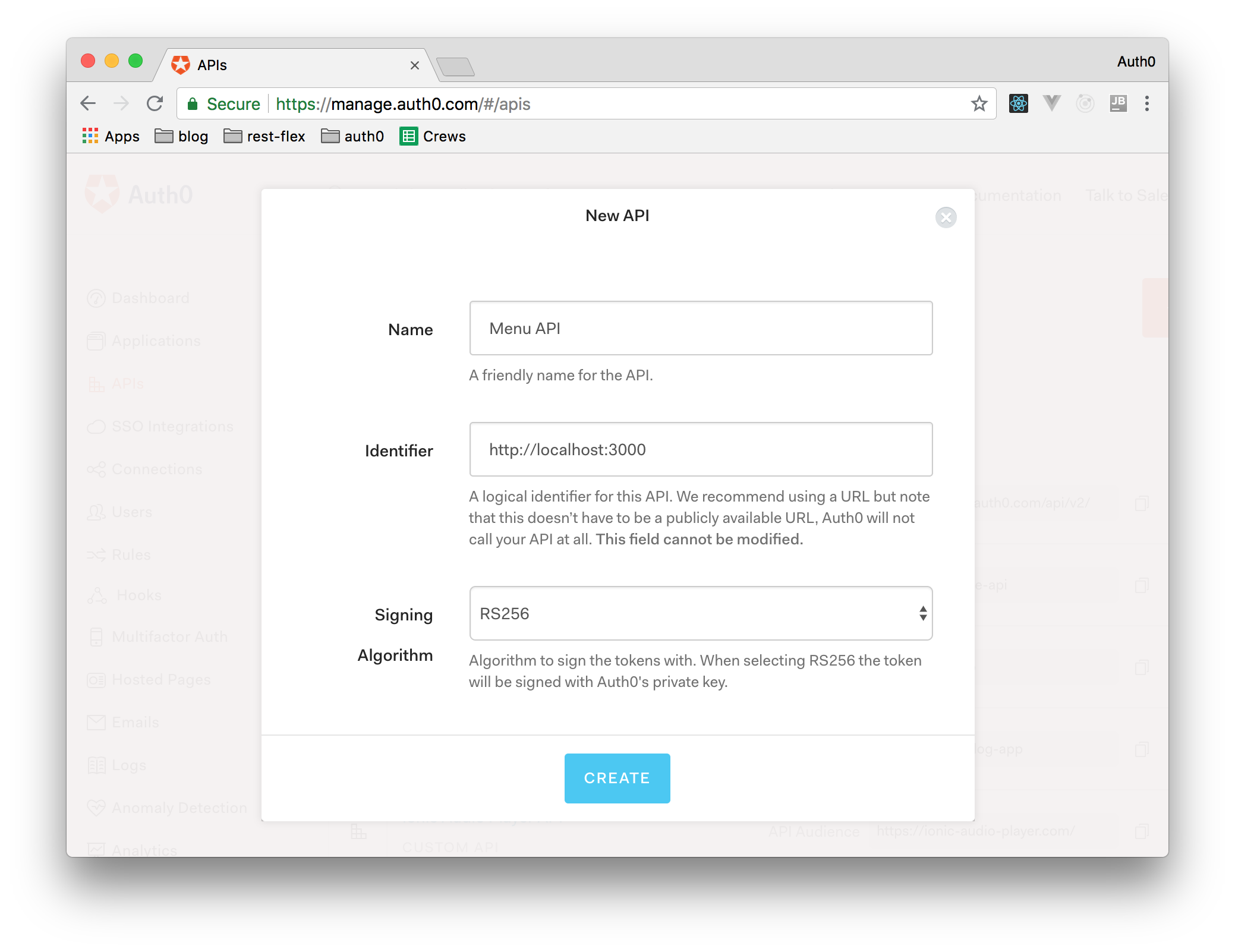Bookmark this page with the star icon
1235x952 pixels.
tap(979, 104)
